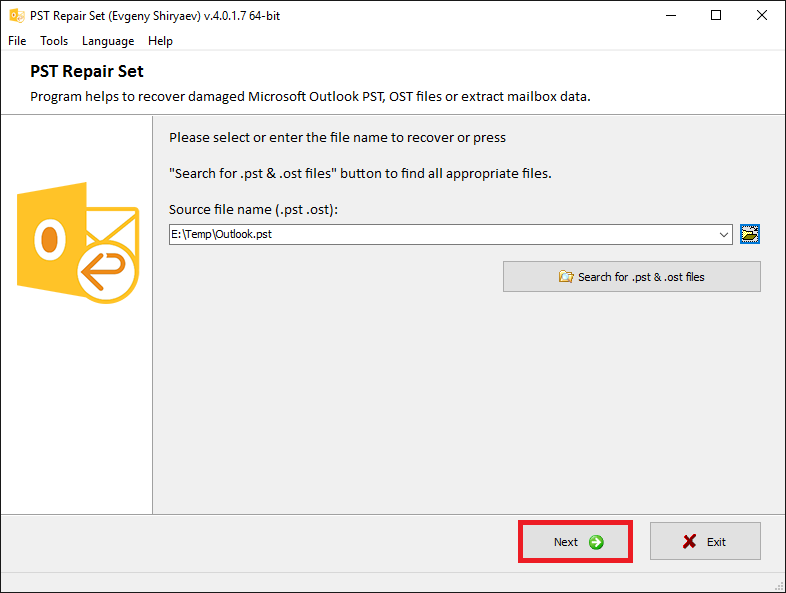Click the Exit button
The width and height of the screenshot is (786, 593).
point(705,541)
